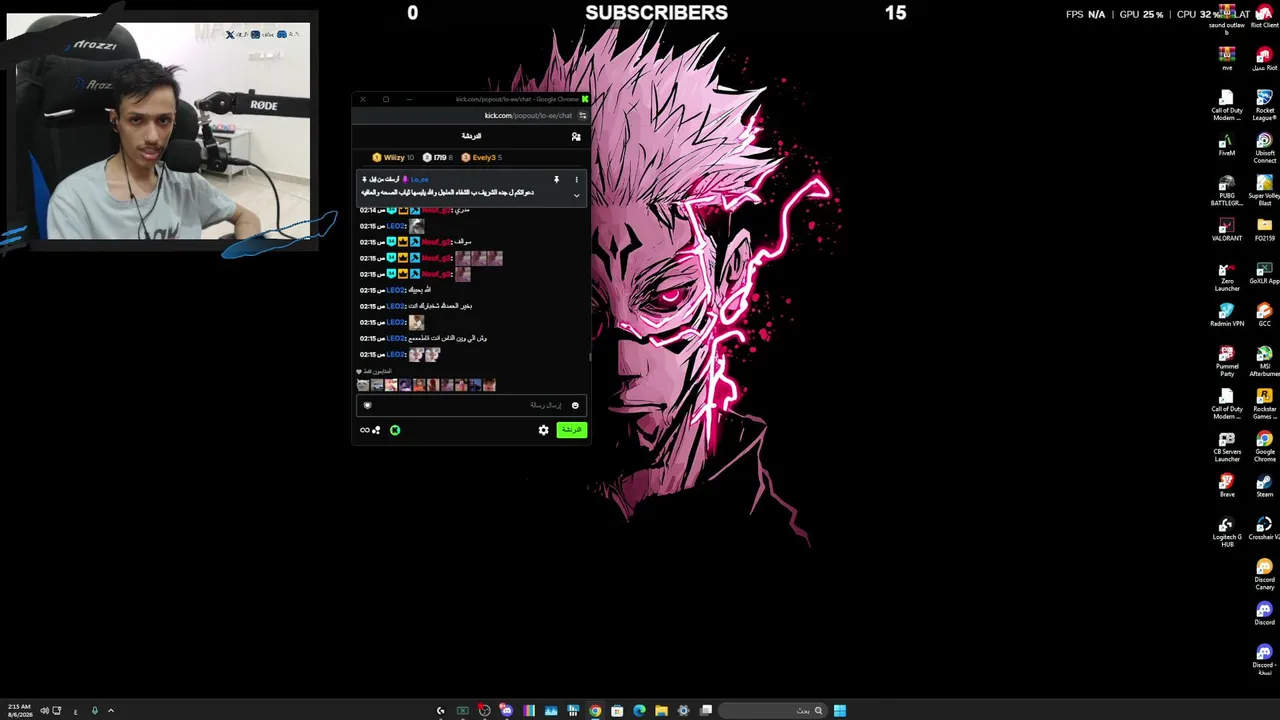Viewport: 1280px width, 720px height.
Task: Open MSI Afterburner desktop shortcut
Action: (1264, 362)
